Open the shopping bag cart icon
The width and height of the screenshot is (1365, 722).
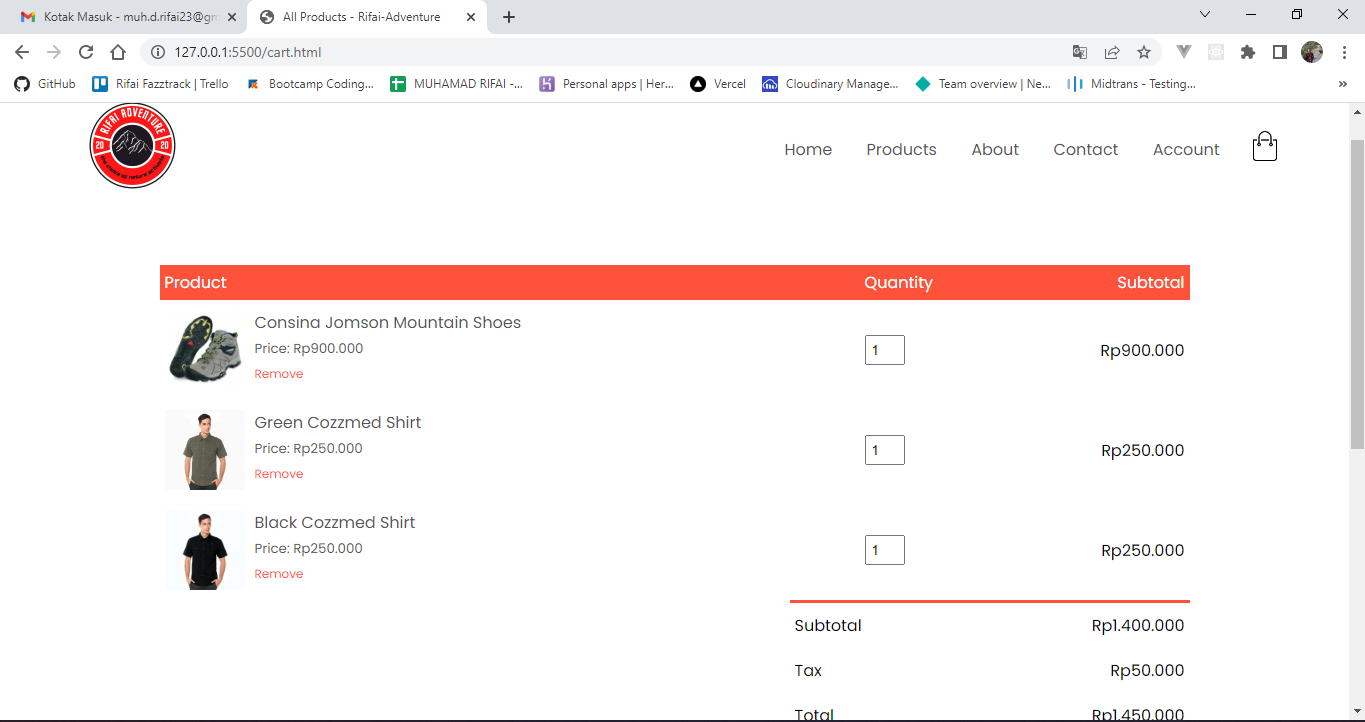click(x=1265, y=146)
